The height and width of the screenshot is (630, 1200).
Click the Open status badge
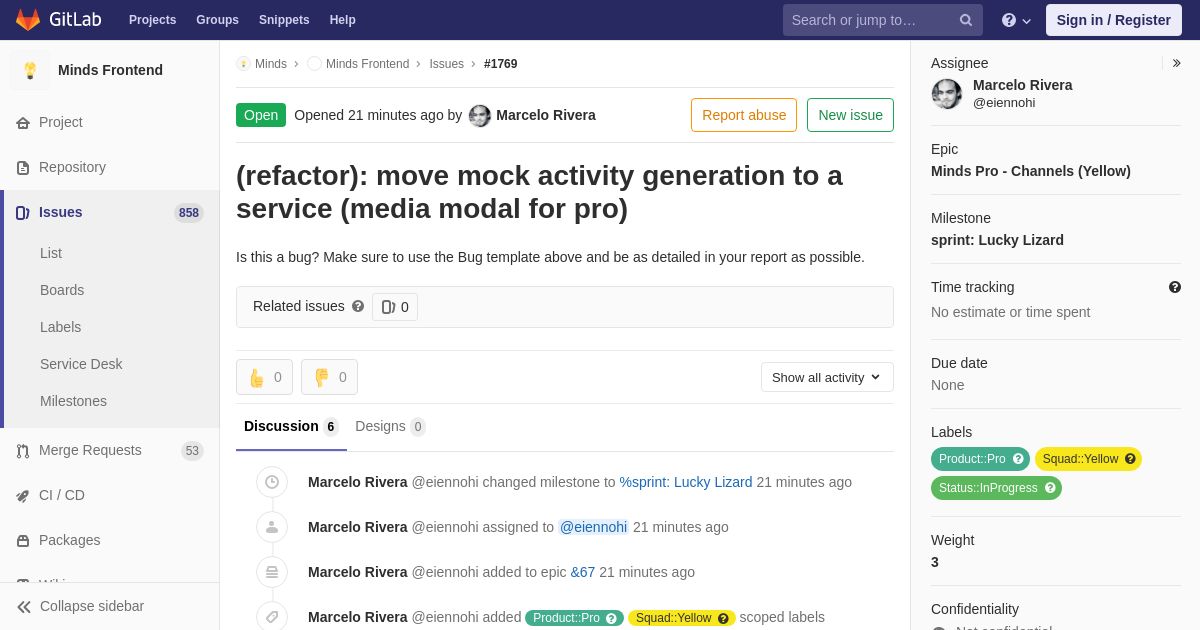click(x=261, y=115)
